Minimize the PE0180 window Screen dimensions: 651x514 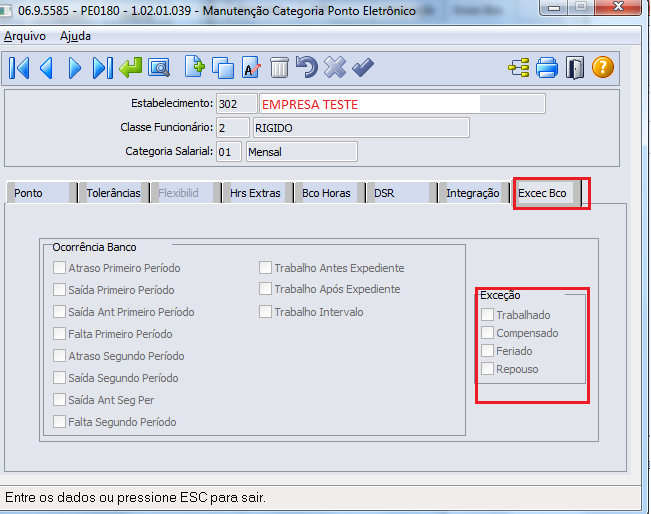click(x=554, y=7)
